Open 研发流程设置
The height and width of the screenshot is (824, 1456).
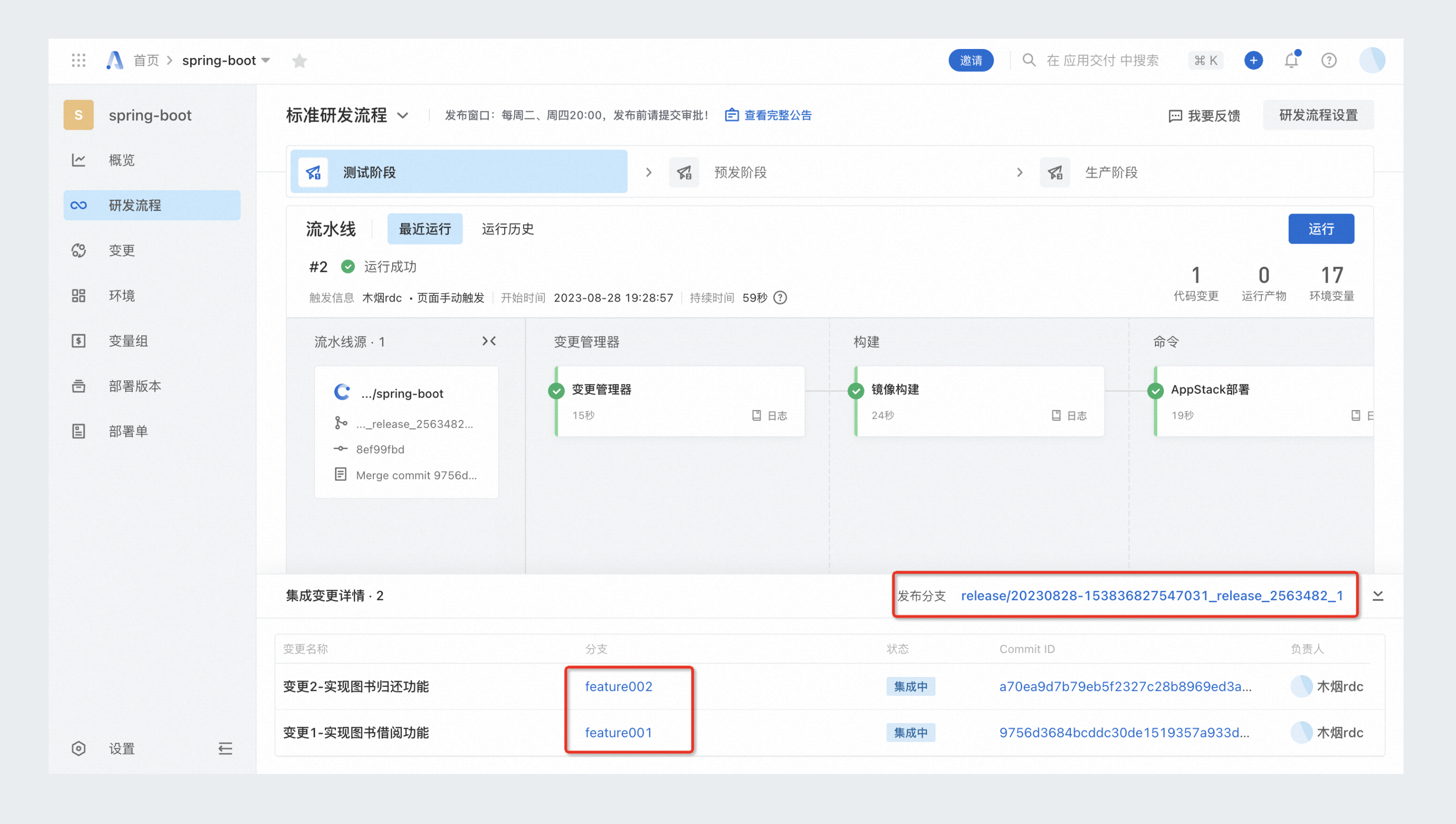click(1318, 115)
